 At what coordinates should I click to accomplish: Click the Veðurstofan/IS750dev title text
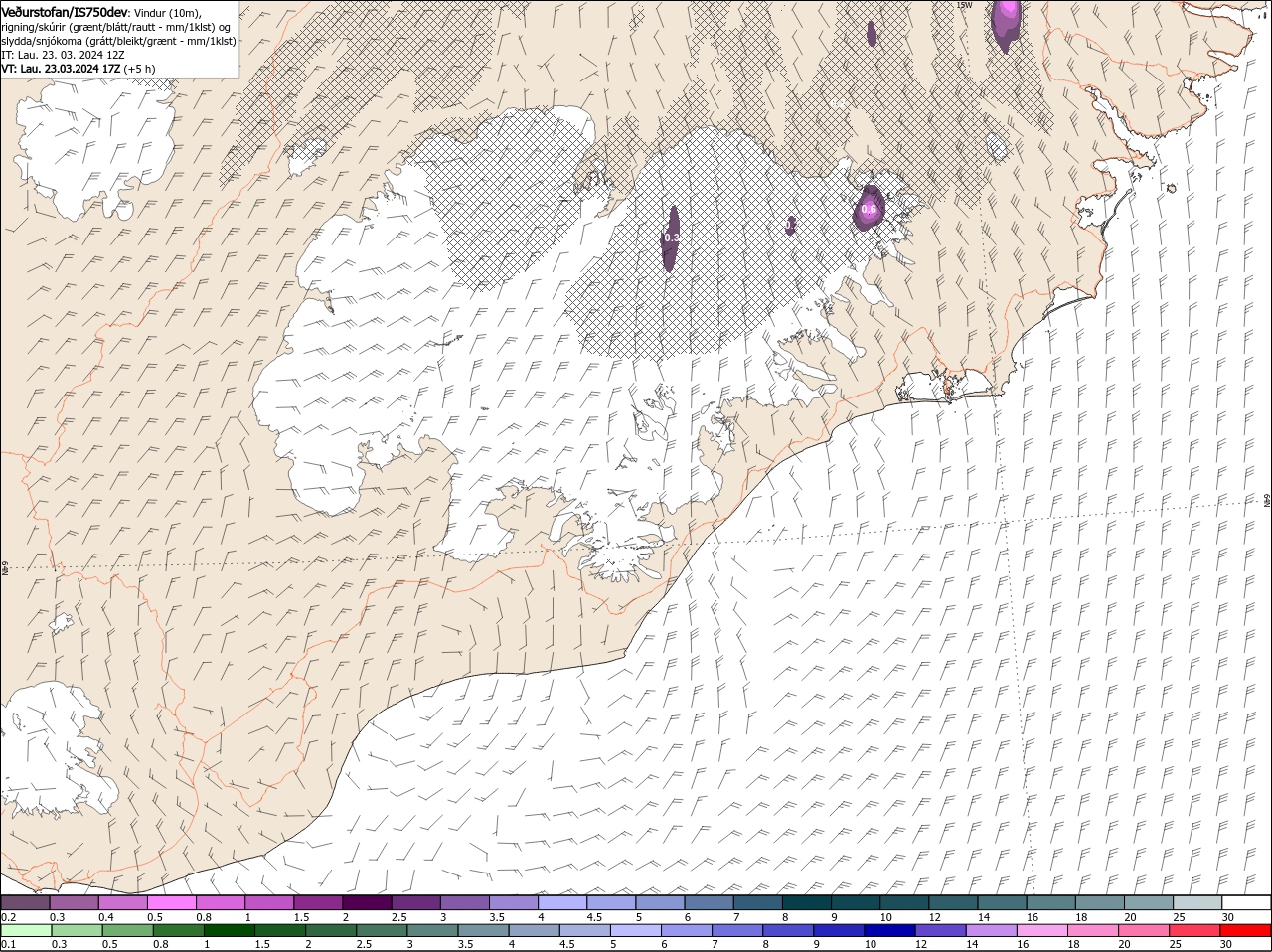(65, 12)
